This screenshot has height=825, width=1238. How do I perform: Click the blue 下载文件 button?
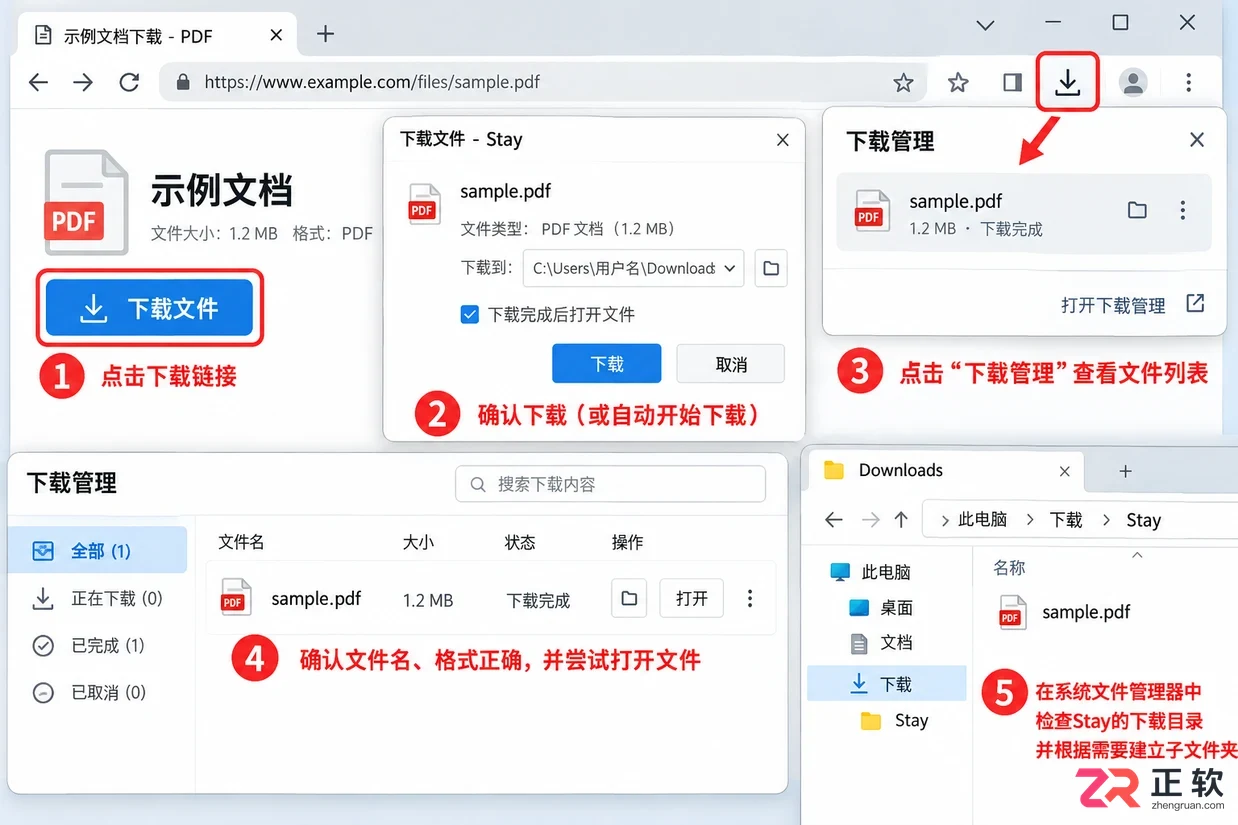coord(150,308)
